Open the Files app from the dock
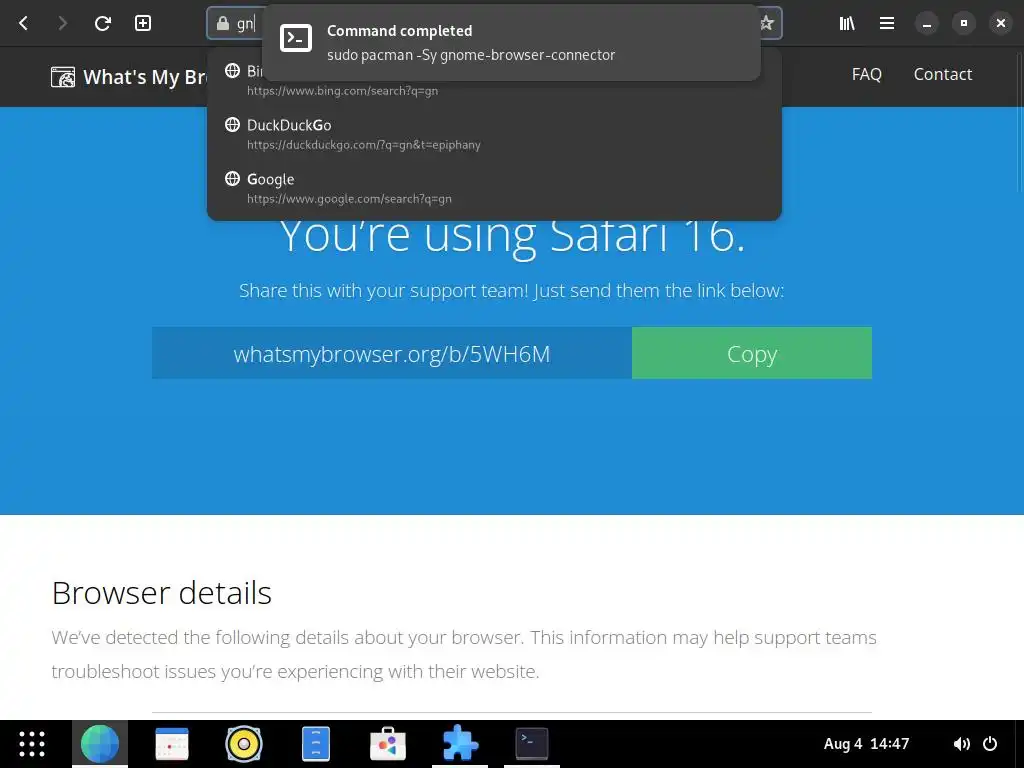The image size is (1024, 768). coord(315,744)
